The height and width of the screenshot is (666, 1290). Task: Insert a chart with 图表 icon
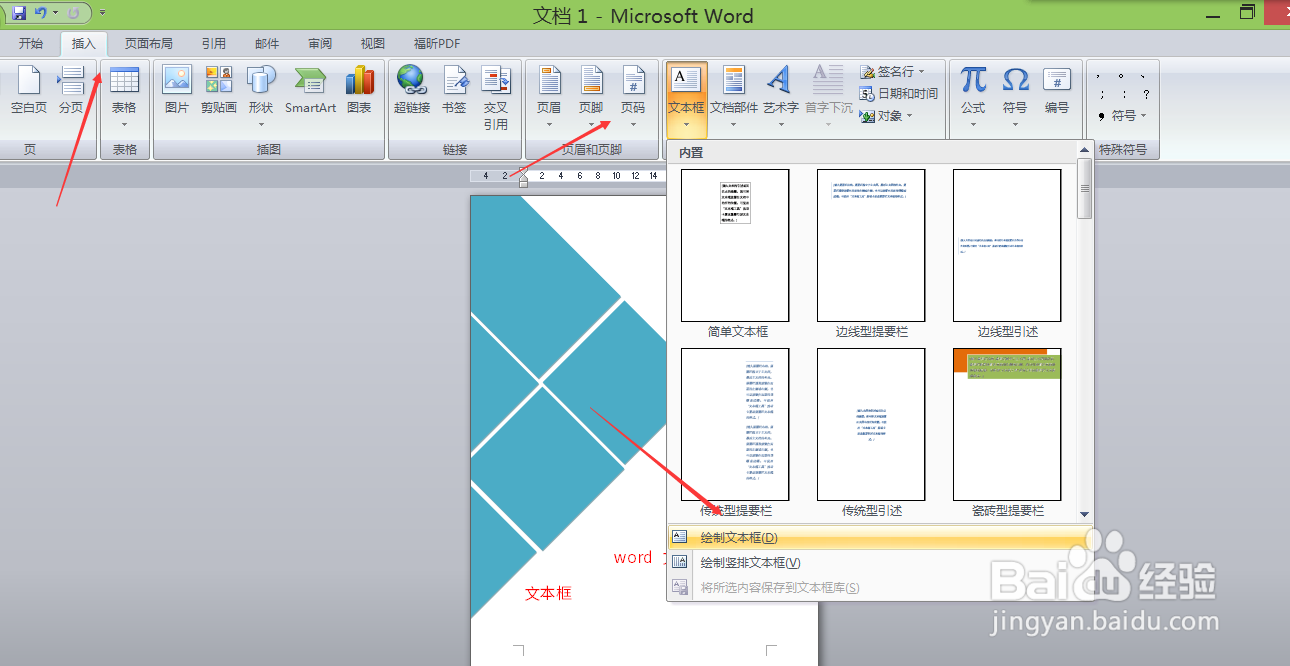click(359, 90)
